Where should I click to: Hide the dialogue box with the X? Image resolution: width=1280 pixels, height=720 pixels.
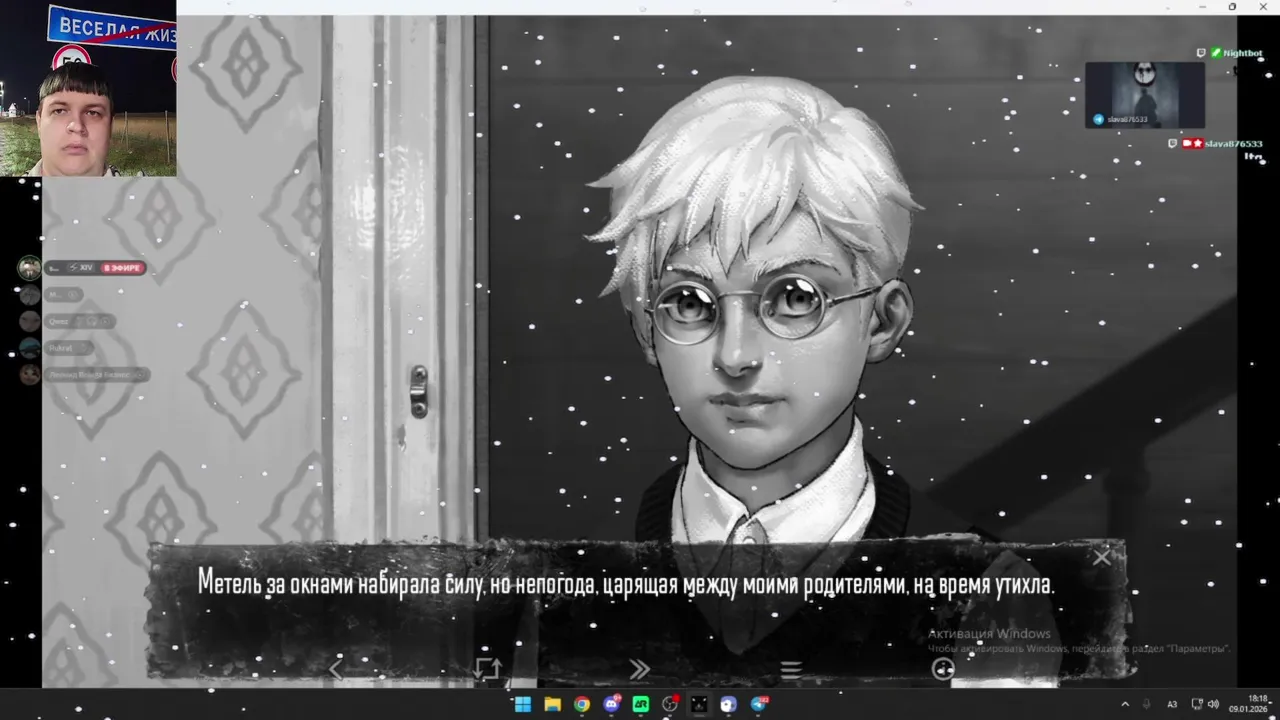tap(1101, 557)
